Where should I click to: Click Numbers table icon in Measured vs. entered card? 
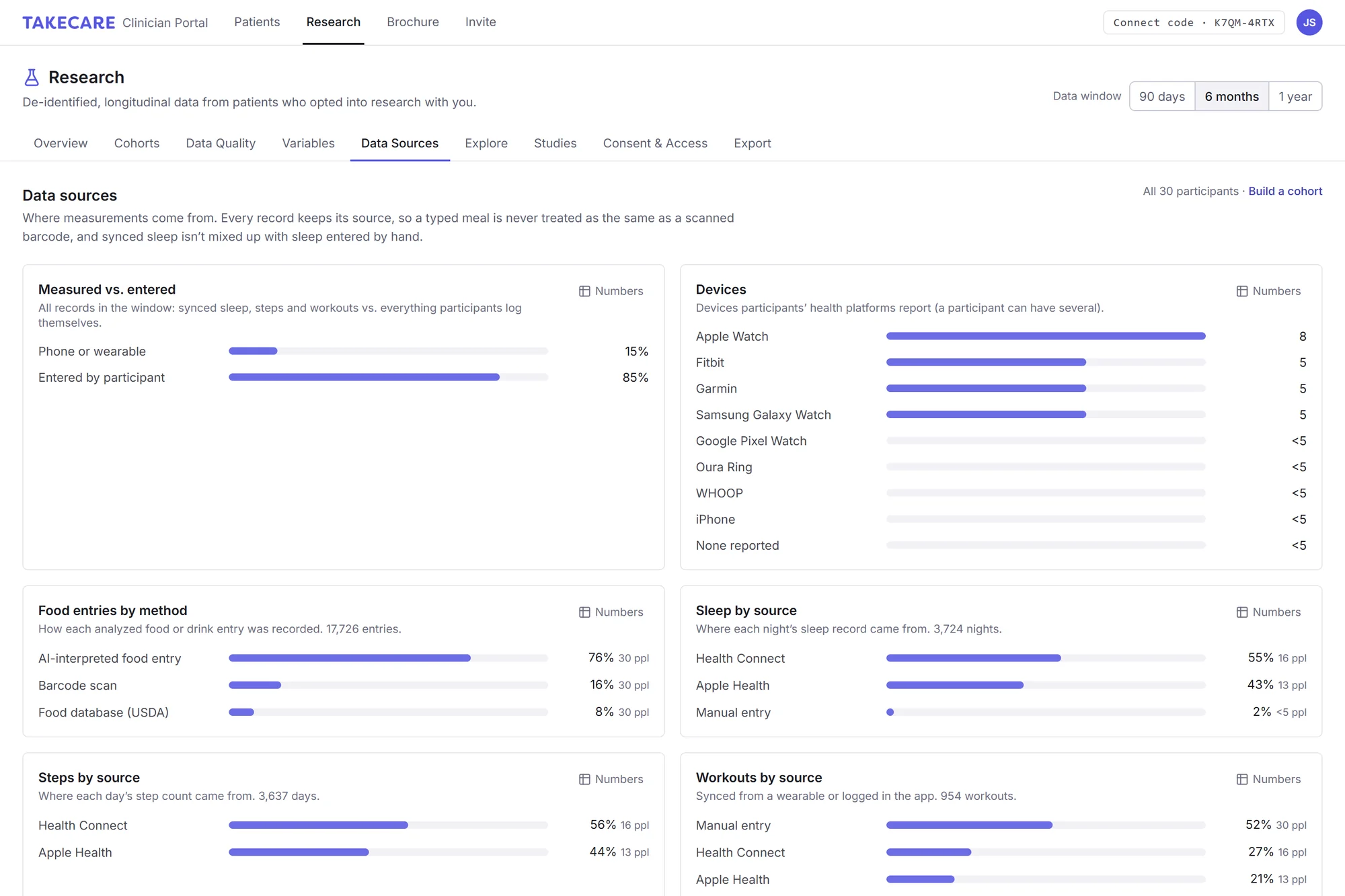[584, 291]
